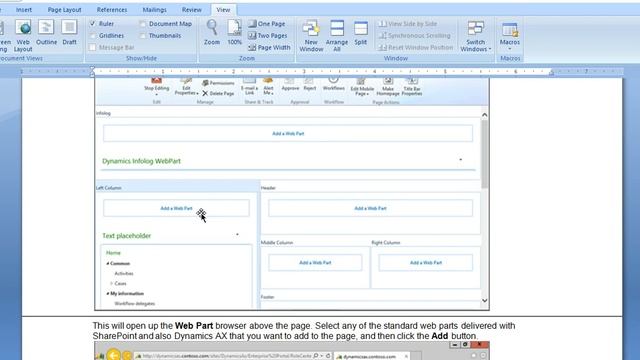Viewport: 640px width, 360px height.
Task: Switch to Web Layout view
Action: click(x=23, y=36)
